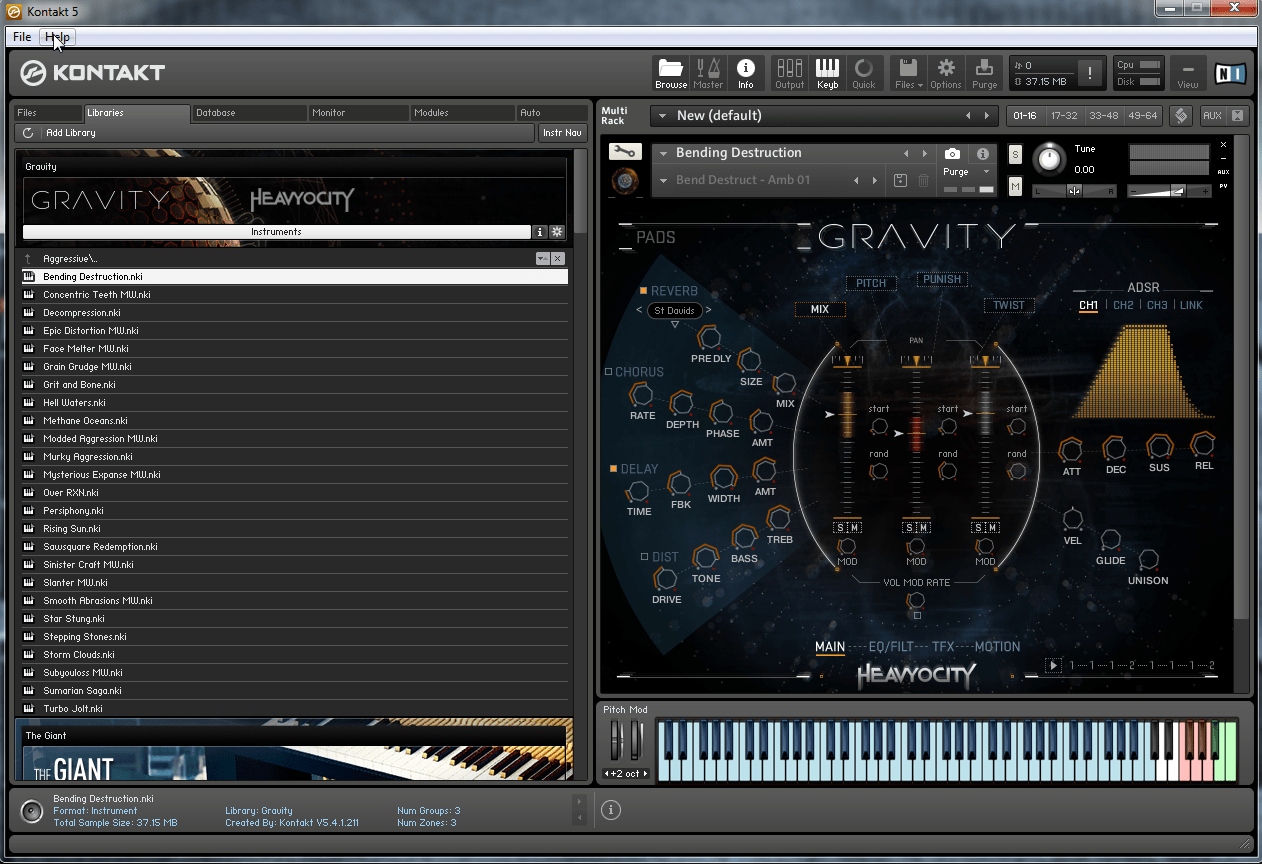Open the Browse panel icon
The image size is (1262, 864).
[671, 73]
